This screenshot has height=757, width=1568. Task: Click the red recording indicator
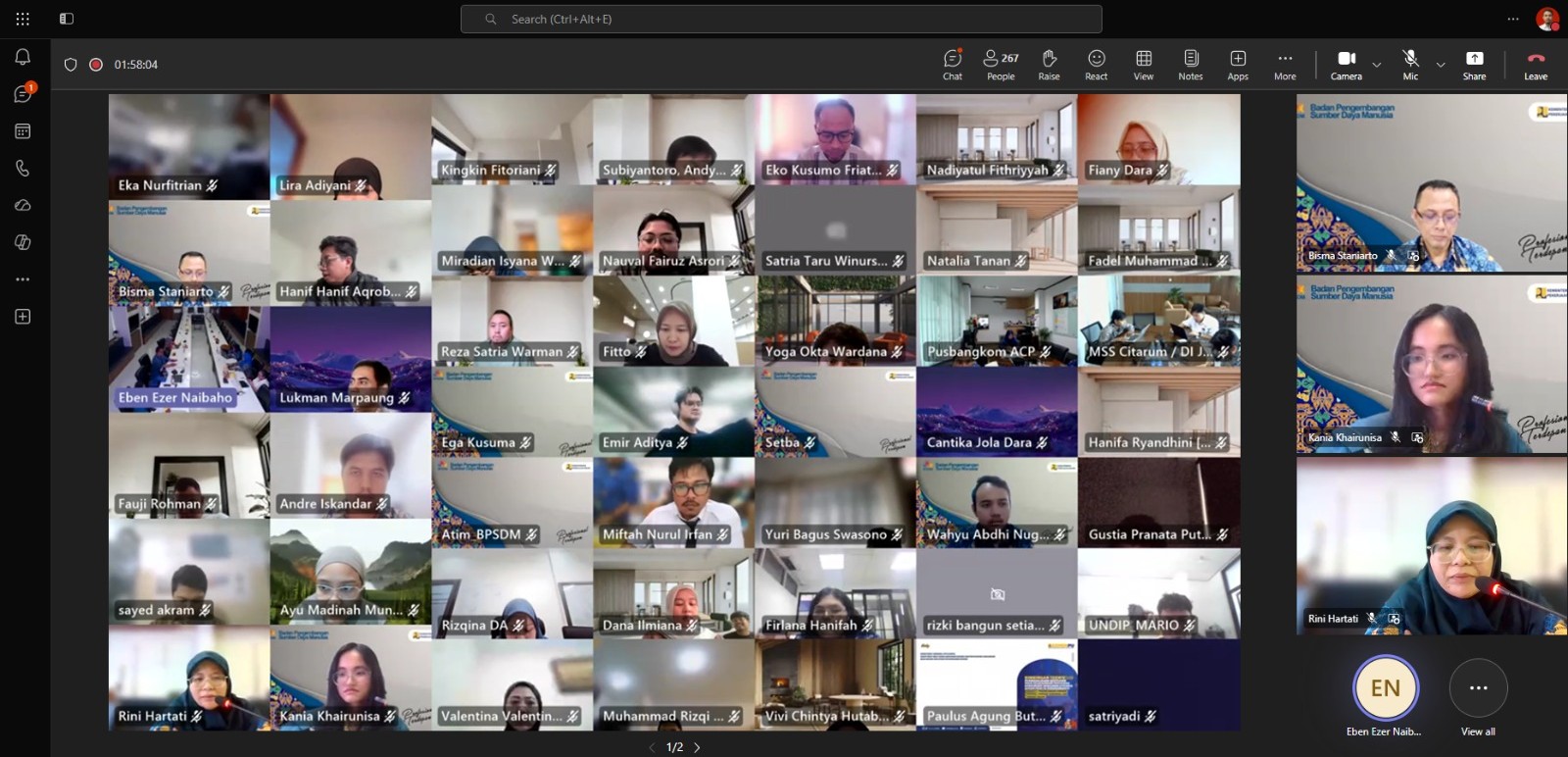[x=96, y=65]
